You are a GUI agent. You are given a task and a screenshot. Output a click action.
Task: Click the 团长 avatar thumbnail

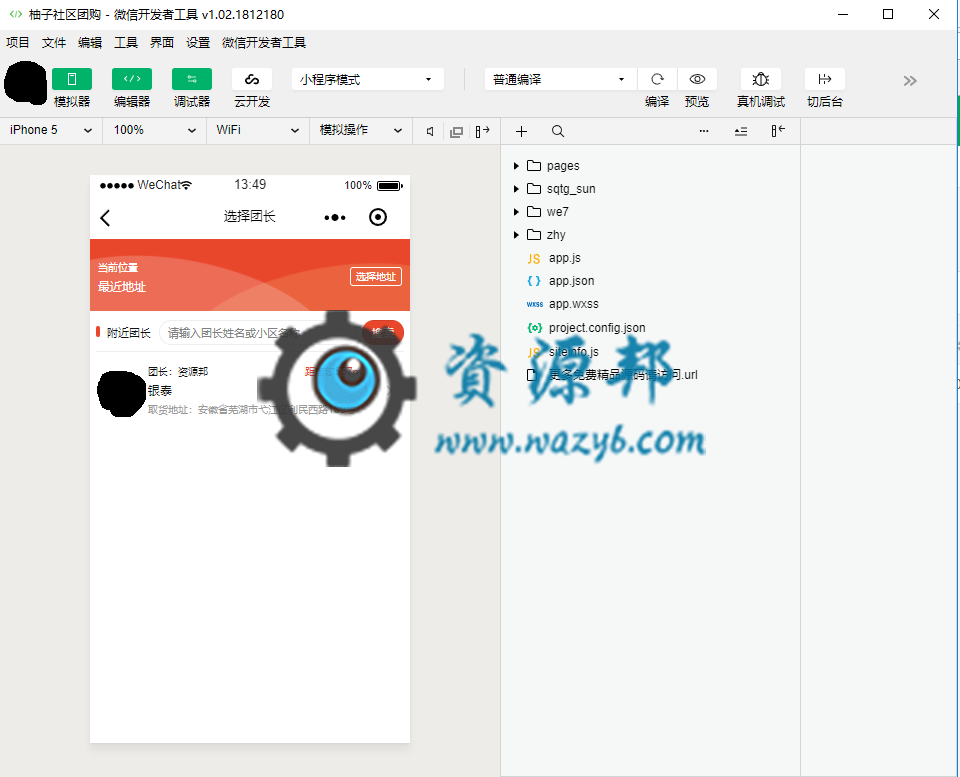click(x=122, y=394)
